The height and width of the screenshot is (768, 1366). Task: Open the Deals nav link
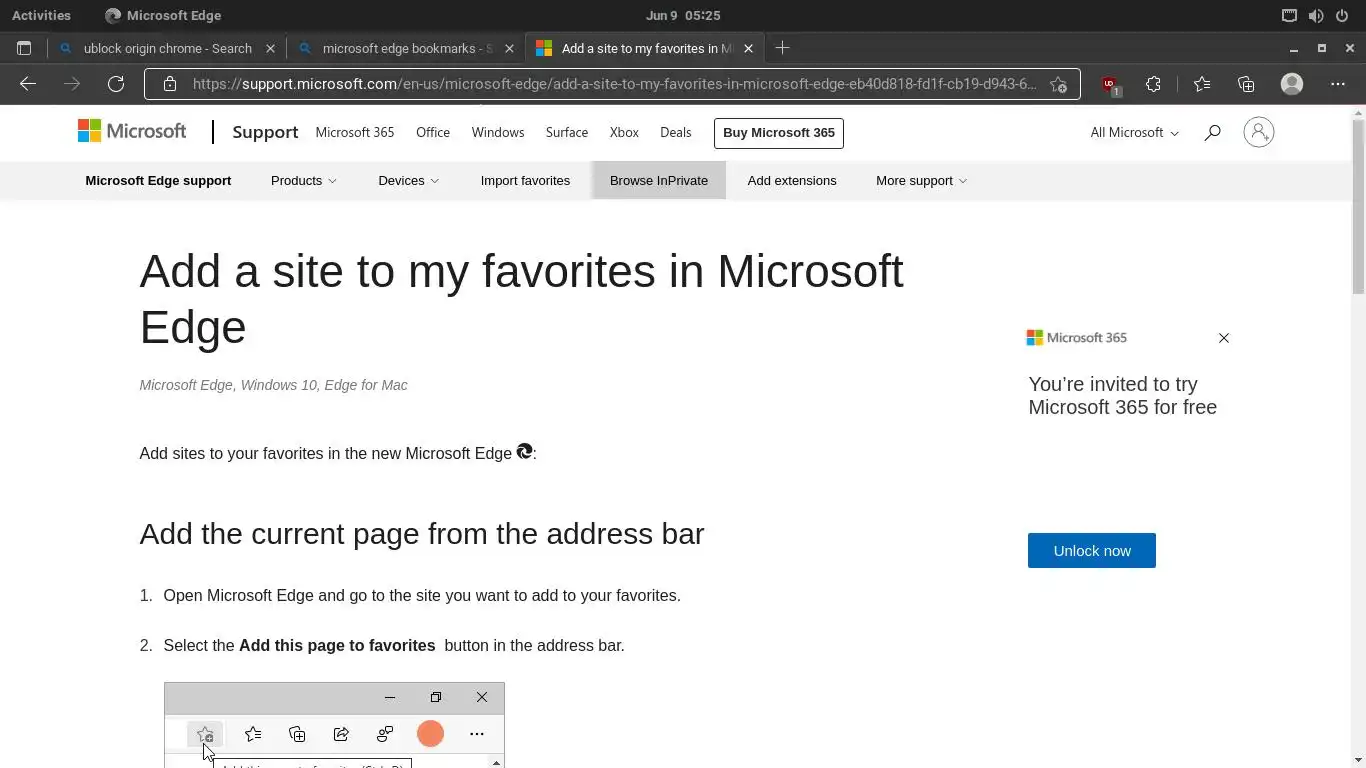(676, 132)
